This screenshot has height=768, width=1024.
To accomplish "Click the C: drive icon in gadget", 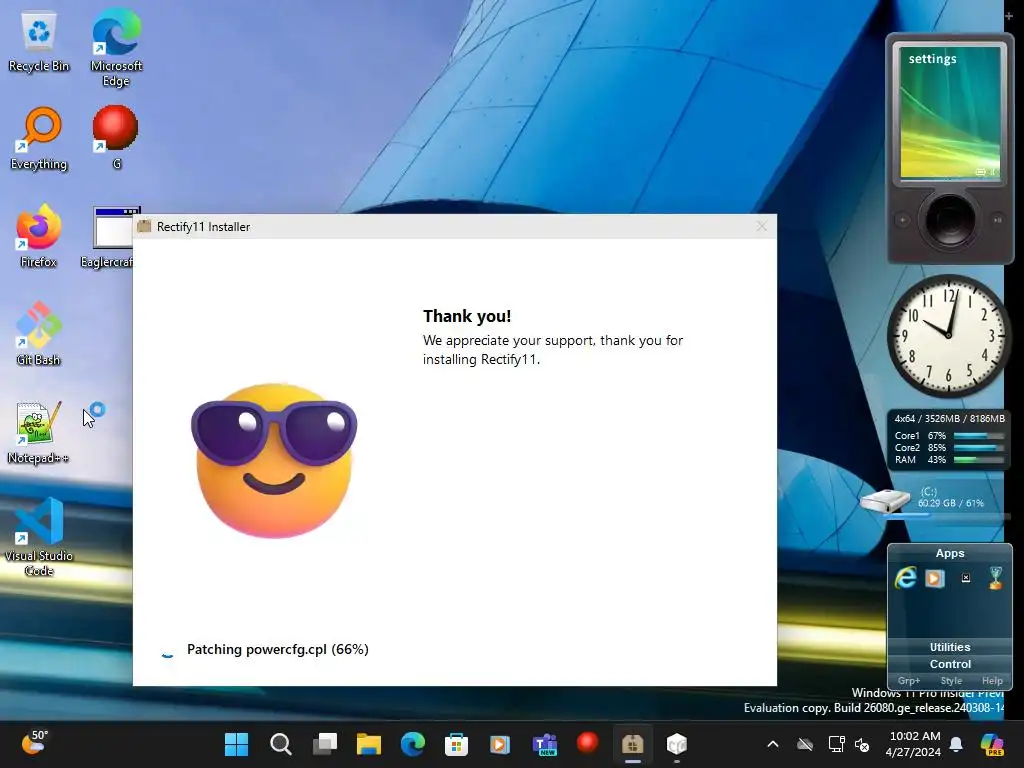I will (885, 501).
